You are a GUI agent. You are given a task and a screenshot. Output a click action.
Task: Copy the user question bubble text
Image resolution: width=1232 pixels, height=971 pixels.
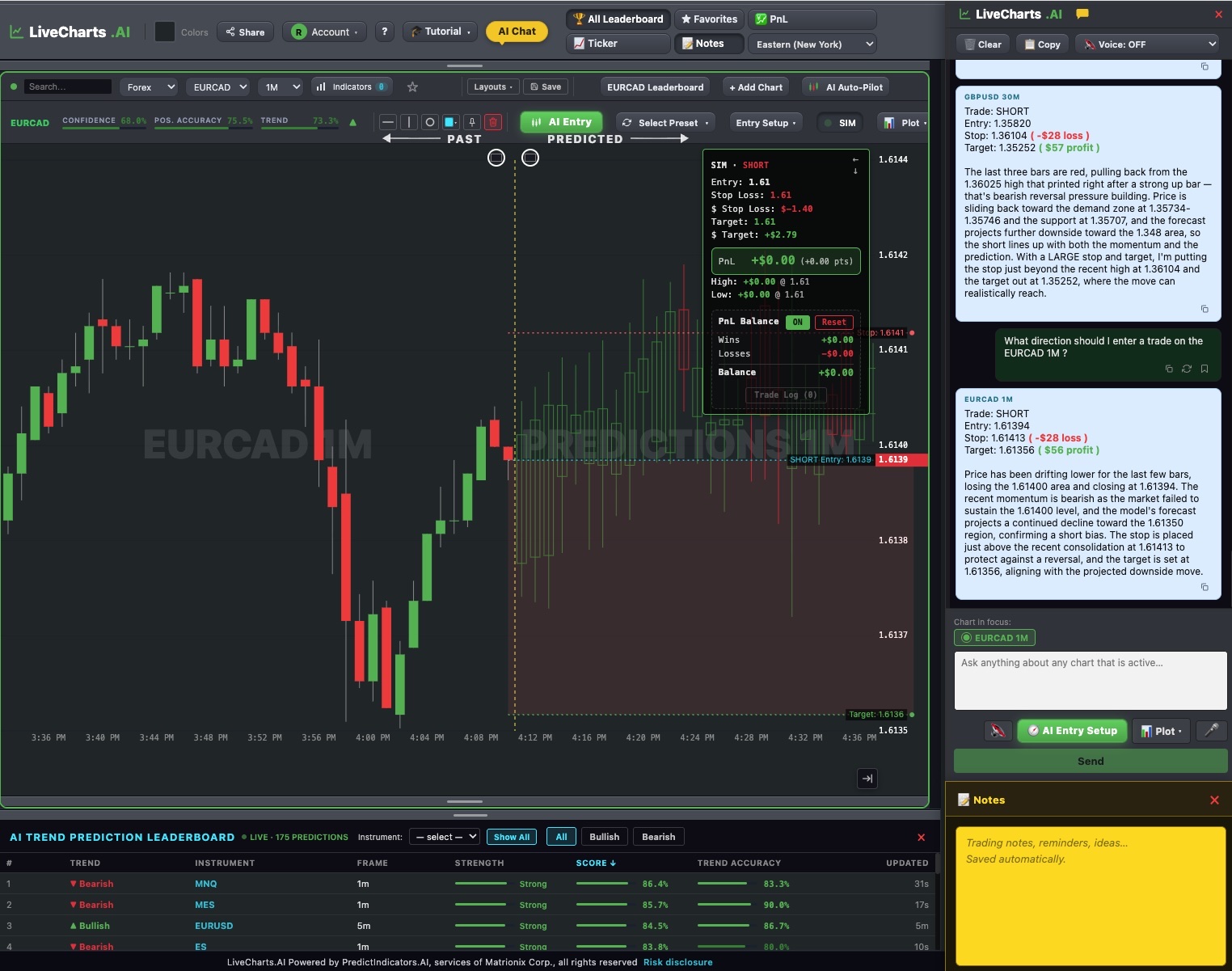click(1169, 369)
